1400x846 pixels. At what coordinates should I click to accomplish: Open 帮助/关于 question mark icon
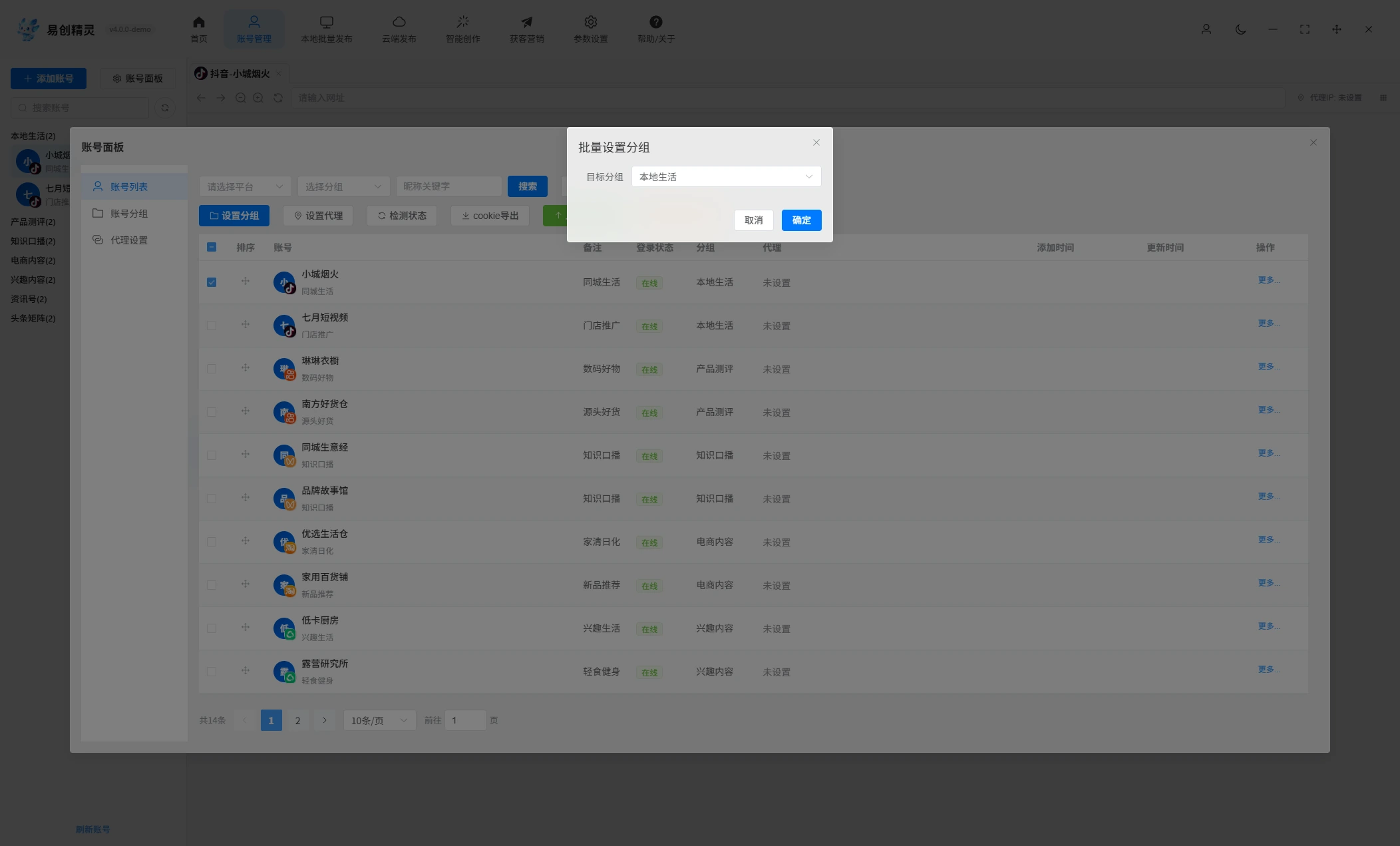click(x=655, y=22)
